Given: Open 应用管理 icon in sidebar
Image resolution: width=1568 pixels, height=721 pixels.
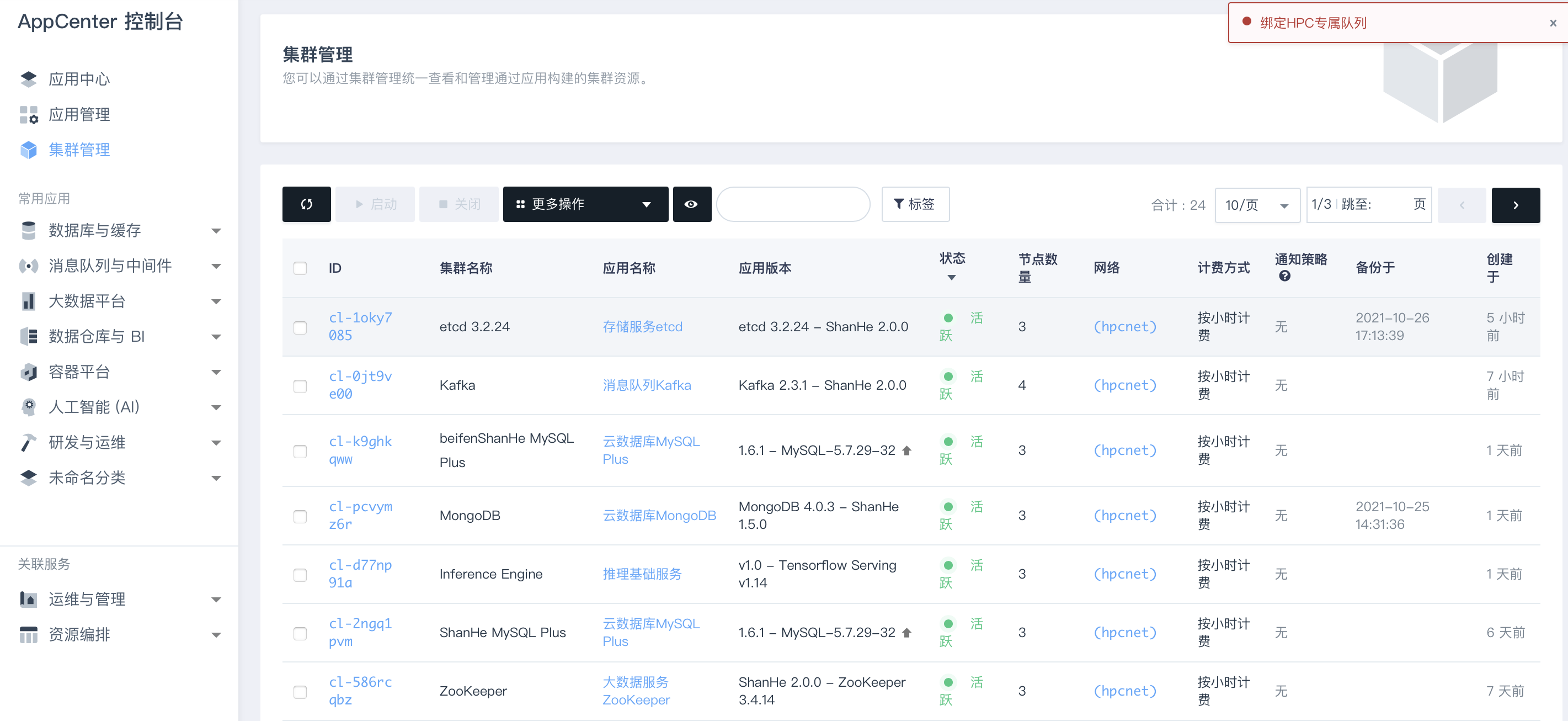Looking at the screenshot, I should coord(28,114).
